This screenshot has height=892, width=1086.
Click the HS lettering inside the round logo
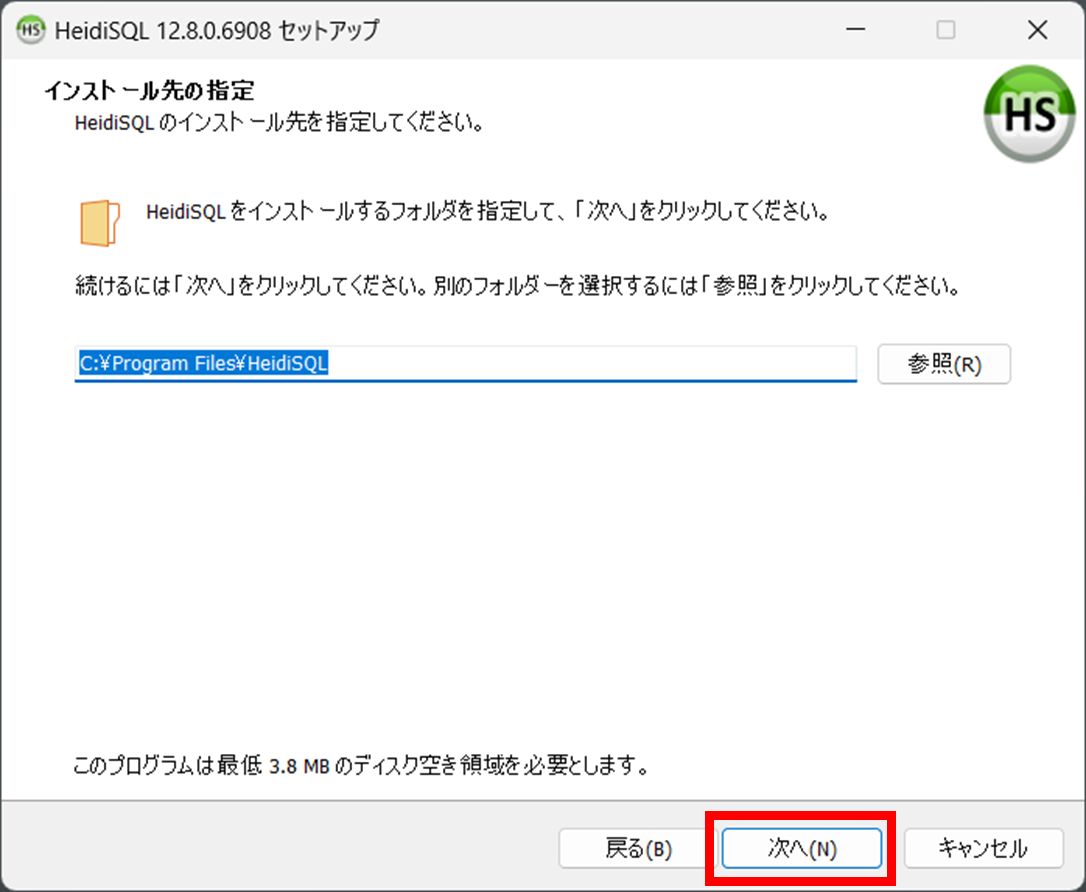point(1028,115)
